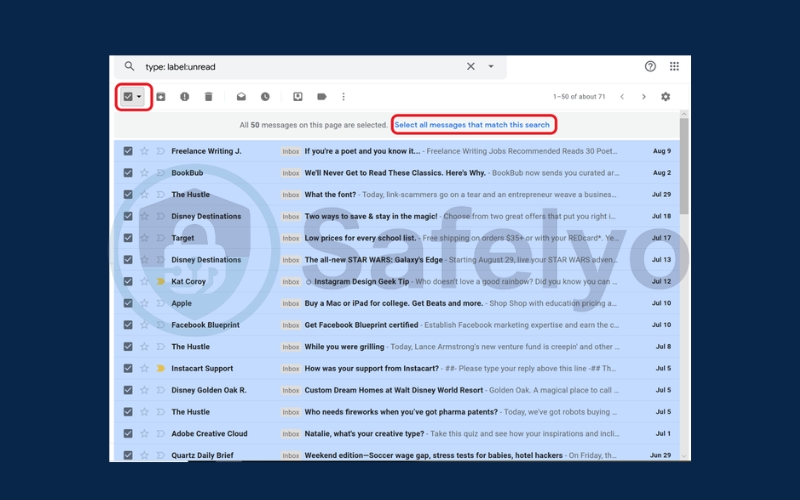Screen dimensions: 800x500
Task: Uncheck the BookBub message checkbox
Action: [x=128, y=173]
